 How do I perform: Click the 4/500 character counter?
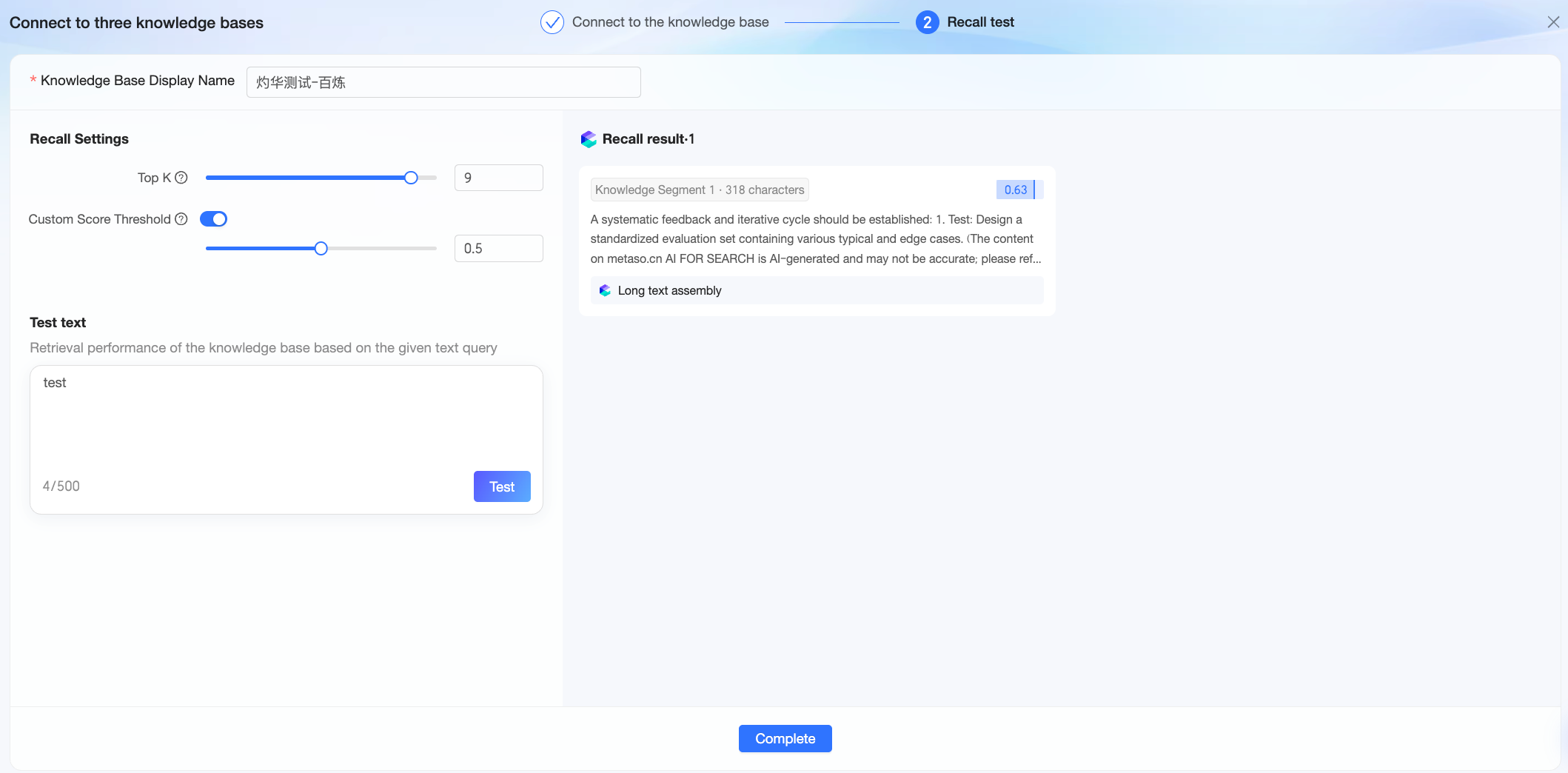click(61, 486)
